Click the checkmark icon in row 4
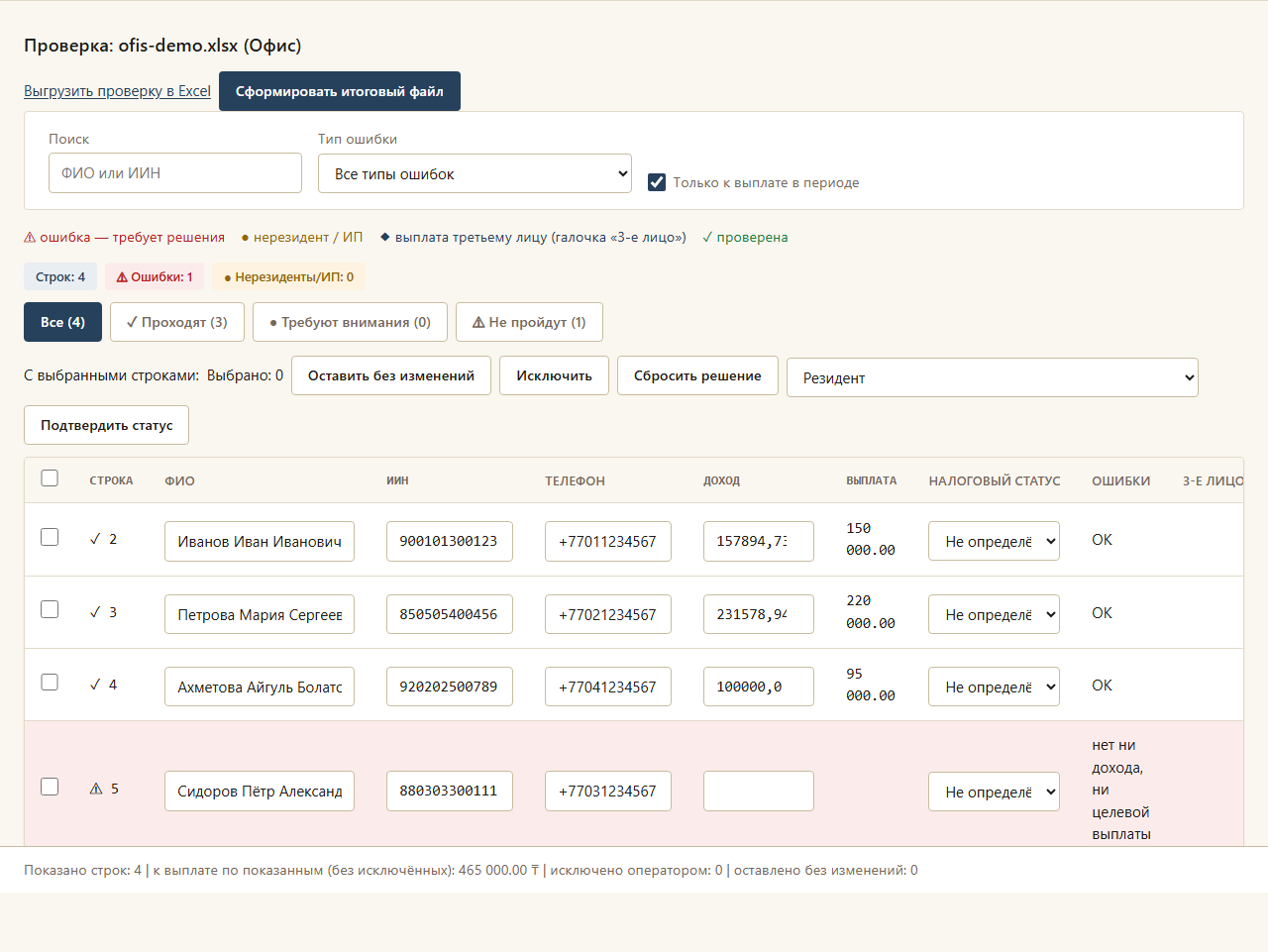This screenshot has height=952, width=1268. point(95,685)
